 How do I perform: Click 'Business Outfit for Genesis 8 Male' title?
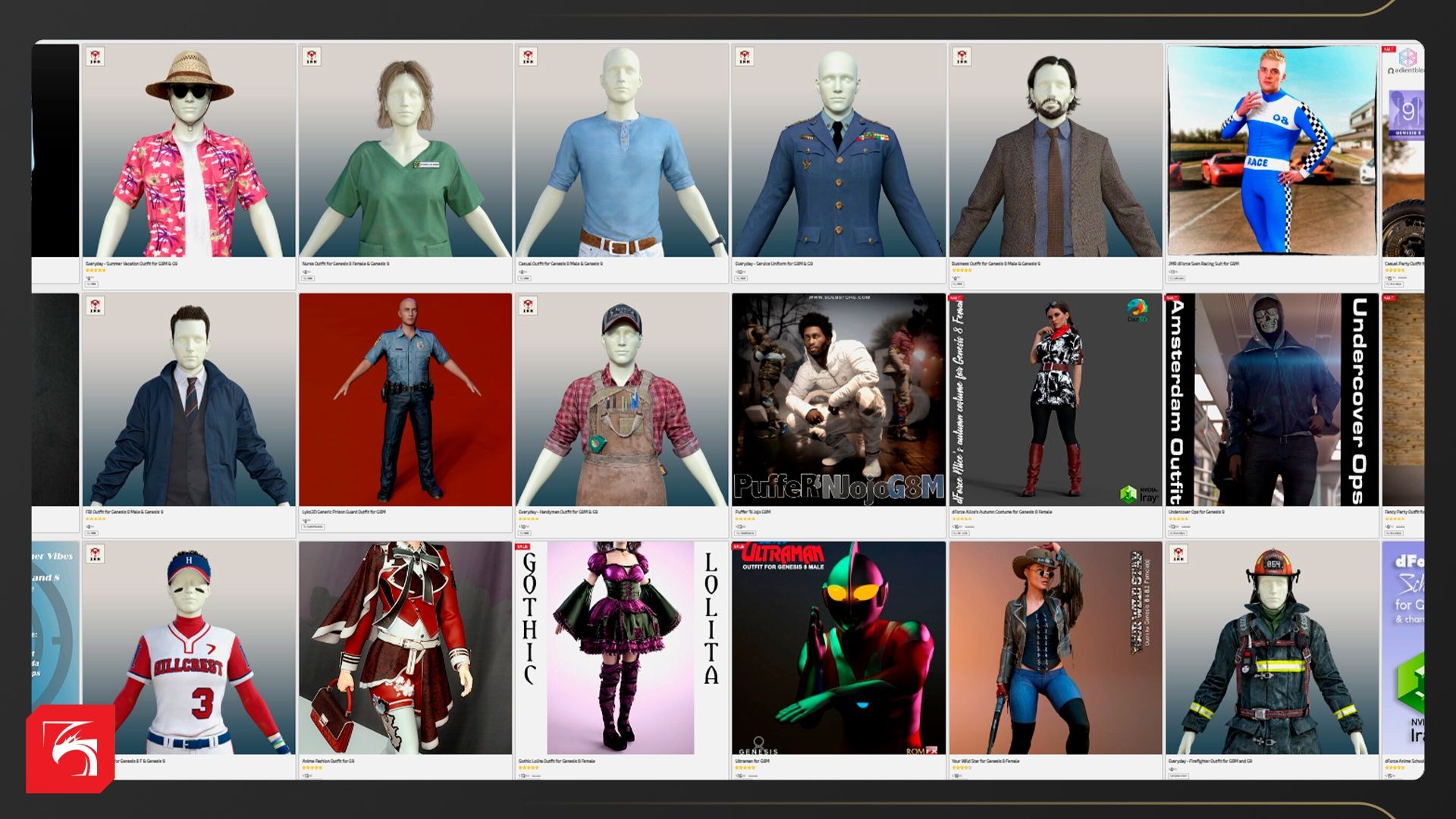coord(996,263)
